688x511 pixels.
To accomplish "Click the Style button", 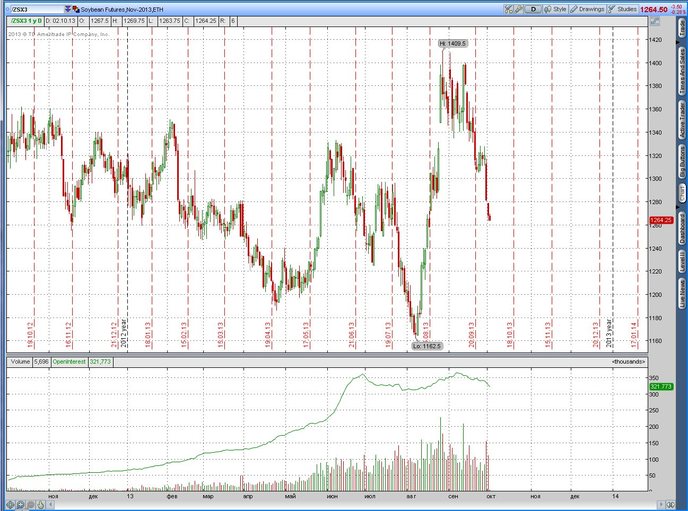I will (x=556, y=8).
